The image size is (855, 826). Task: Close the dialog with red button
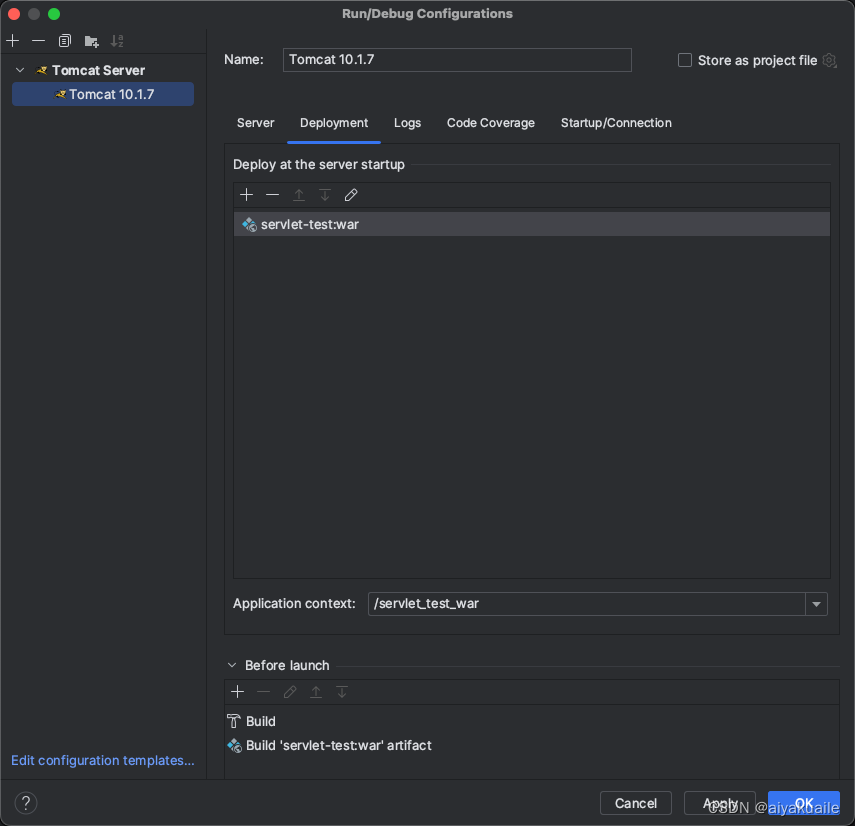pyautogui.click(x=14, y=14)
